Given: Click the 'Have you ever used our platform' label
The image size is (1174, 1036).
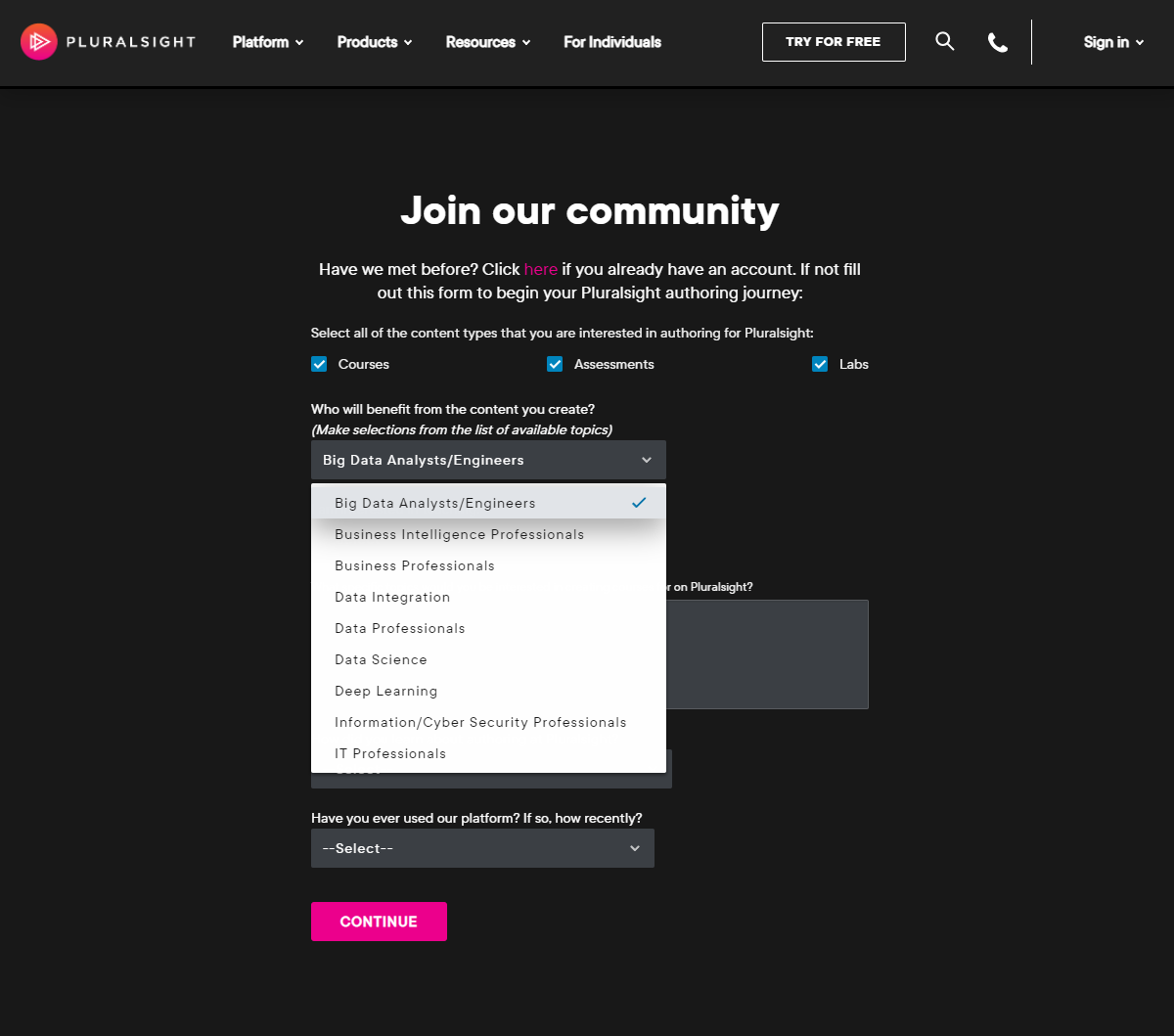Looking at the screenshot, I should [476, 818].
